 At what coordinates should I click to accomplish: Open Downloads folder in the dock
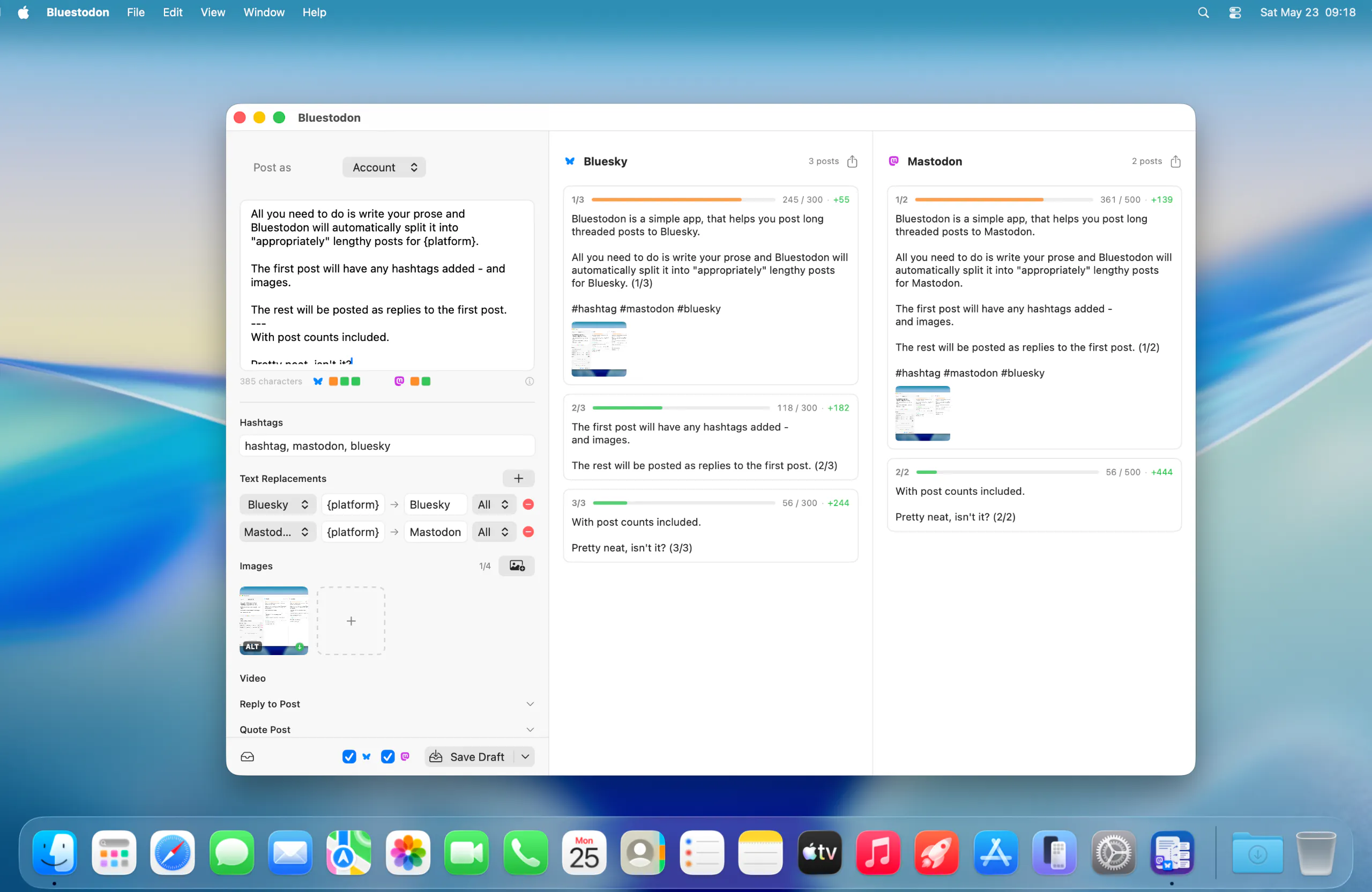point(1257,853)
